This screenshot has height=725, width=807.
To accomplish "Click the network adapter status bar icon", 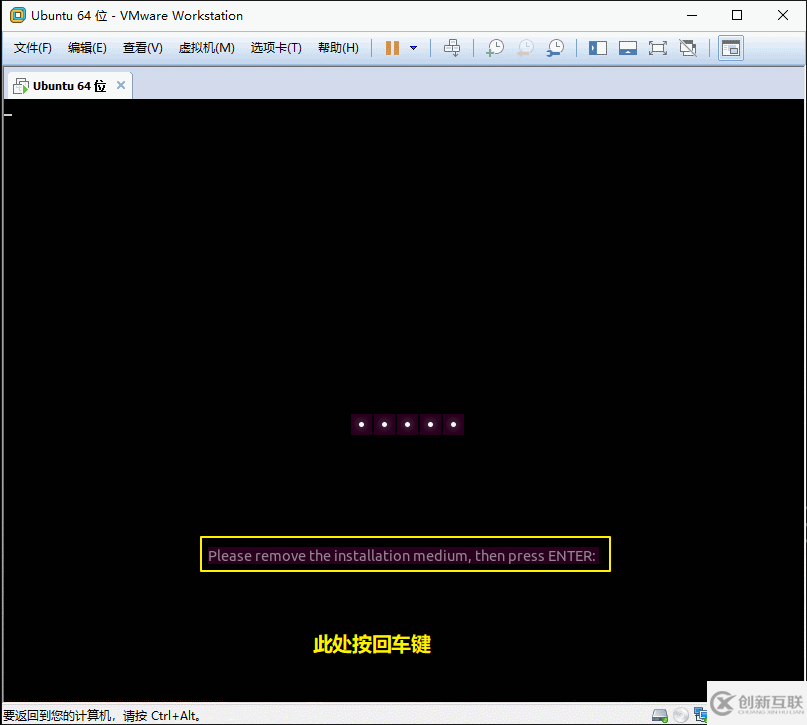I will [x=700, y=715].
